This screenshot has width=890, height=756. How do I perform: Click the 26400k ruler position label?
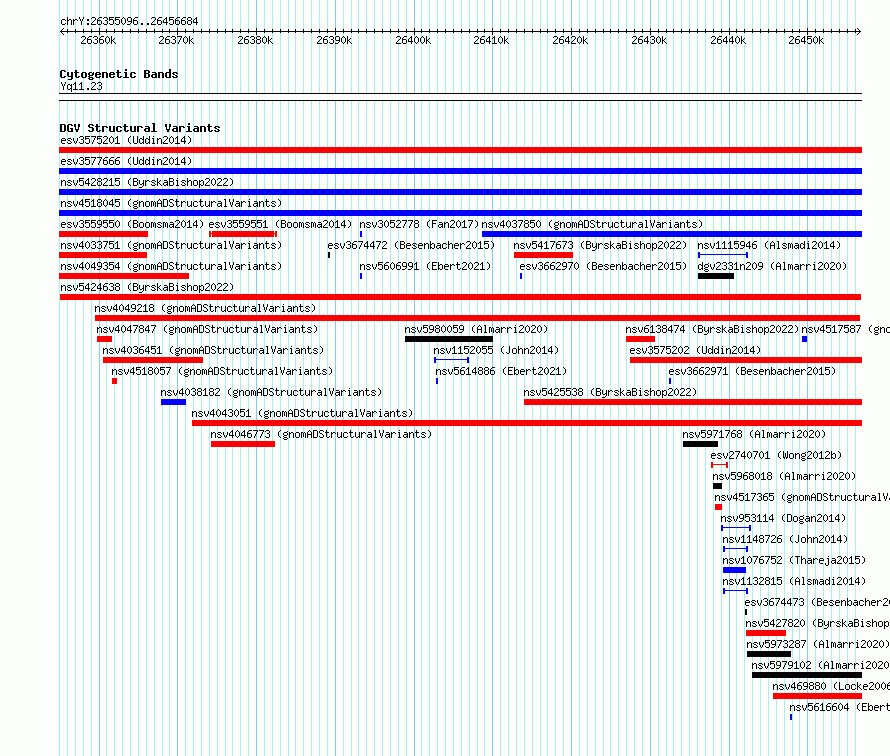point(413,40)
